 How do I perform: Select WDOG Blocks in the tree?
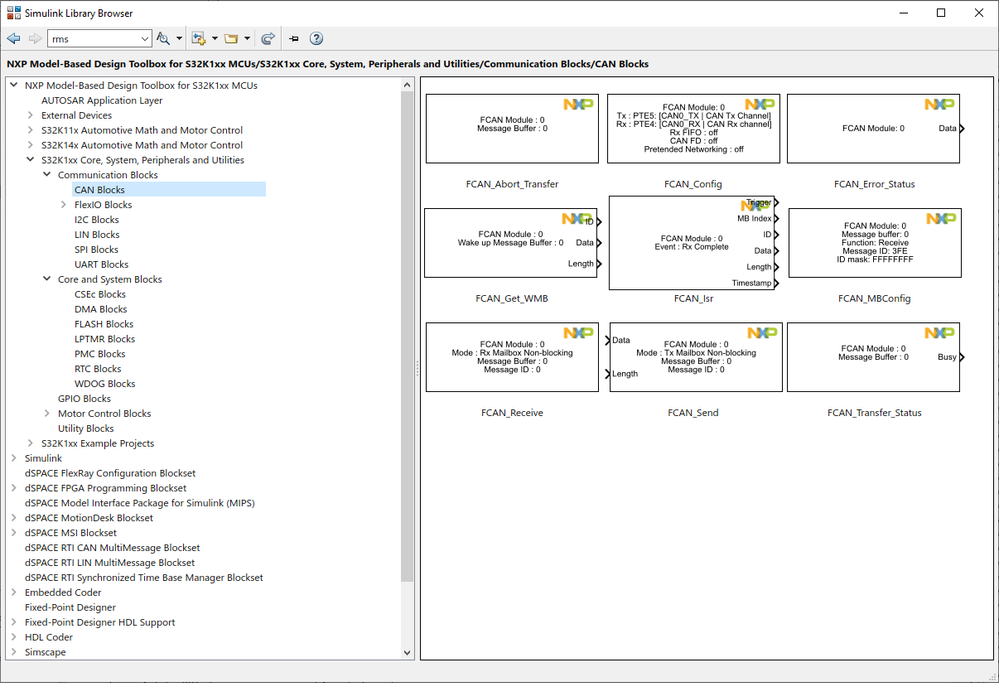pos(104,384)
